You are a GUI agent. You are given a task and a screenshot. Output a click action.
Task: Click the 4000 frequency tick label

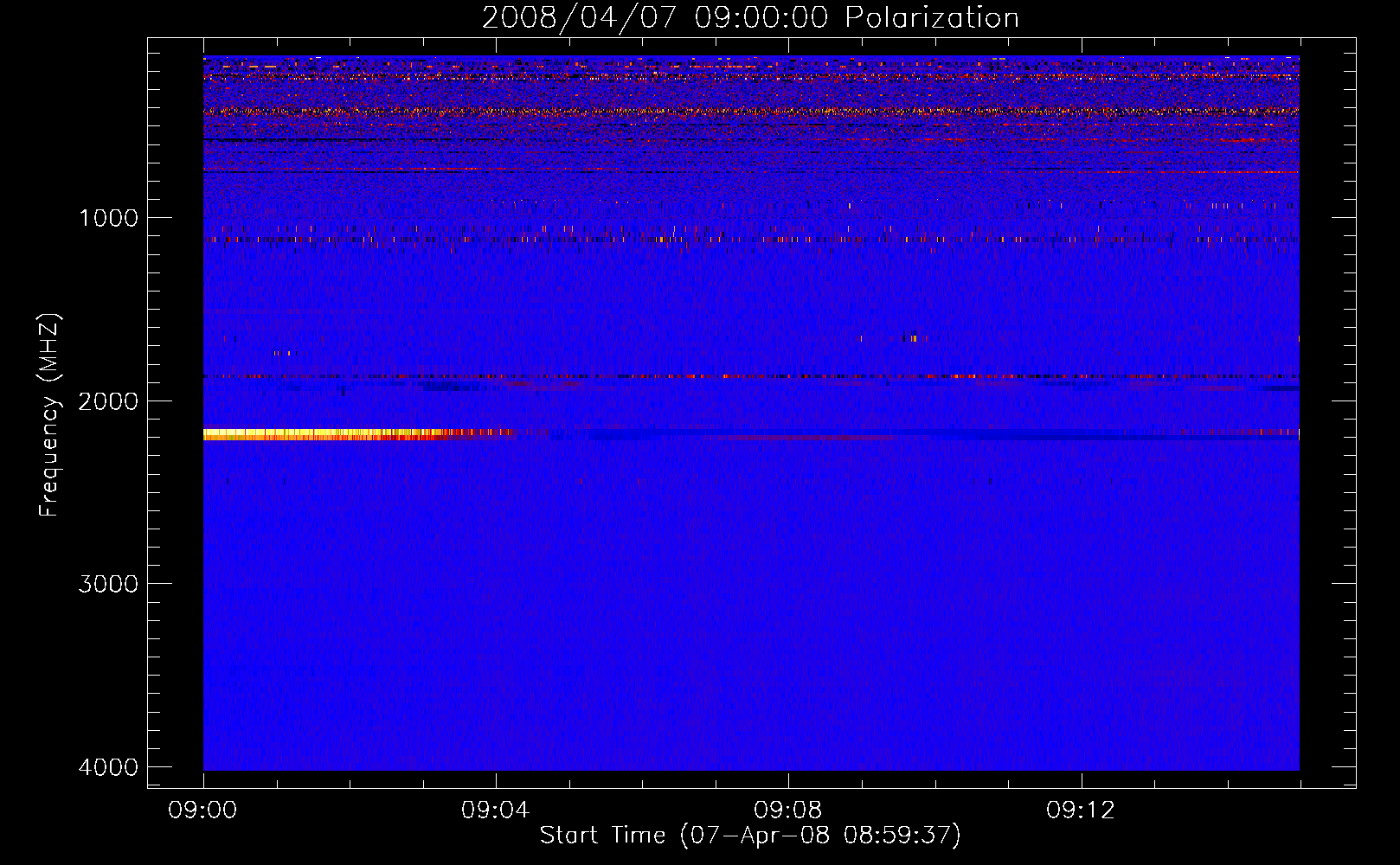tap(108, 767)
